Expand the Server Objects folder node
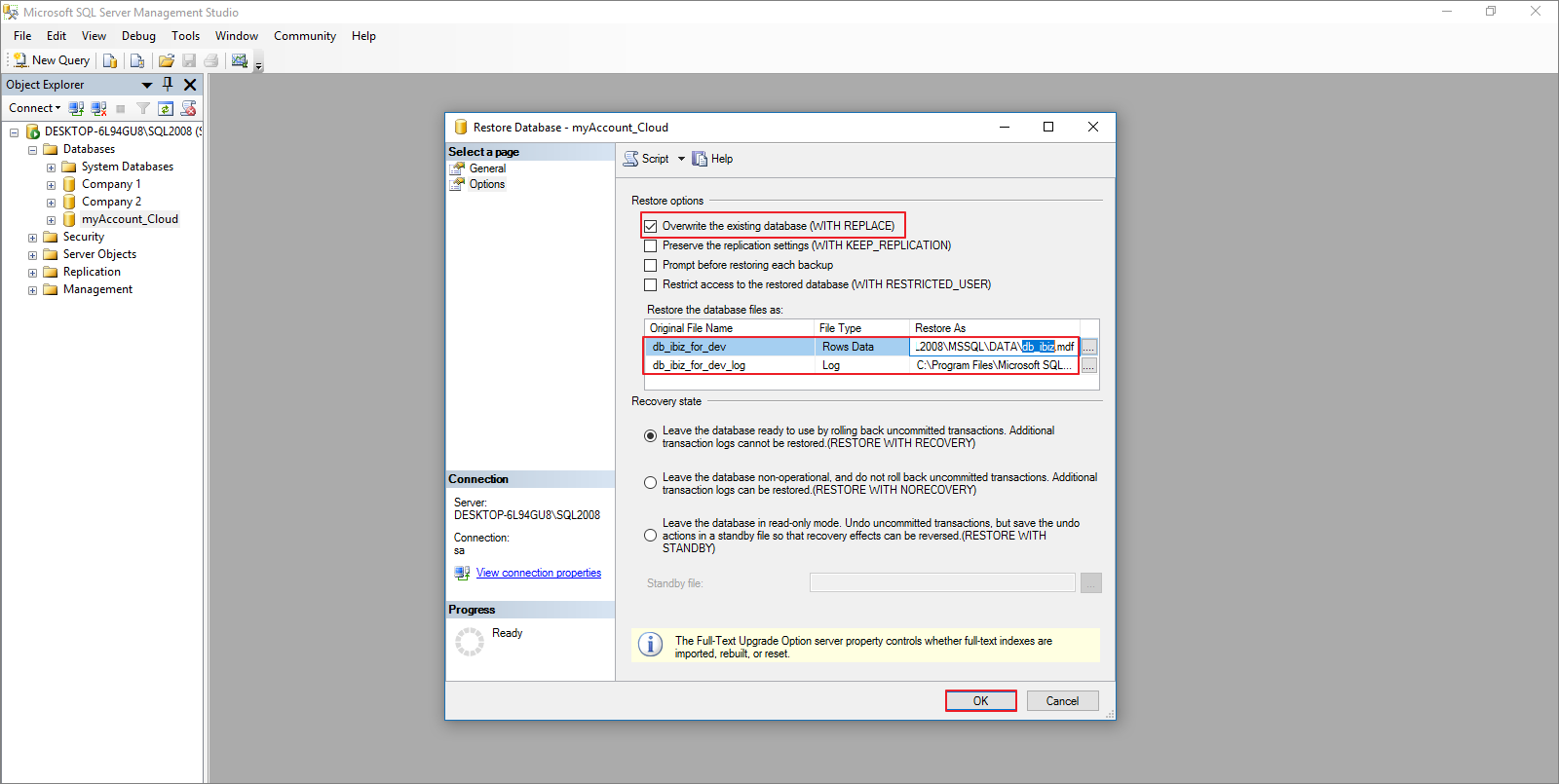Image resolution: width=1559 pixels, height=784 pixels. [32, 255]
